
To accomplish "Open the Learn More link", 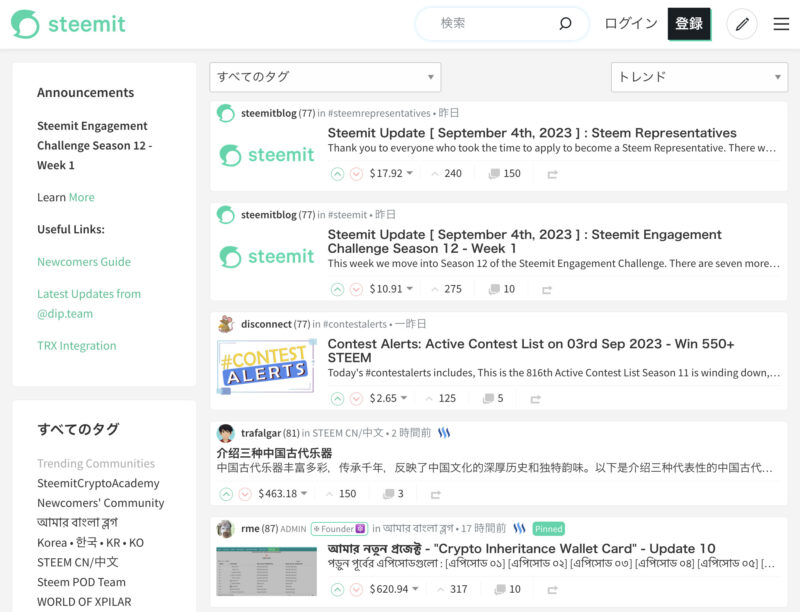I will coord(82,197).
